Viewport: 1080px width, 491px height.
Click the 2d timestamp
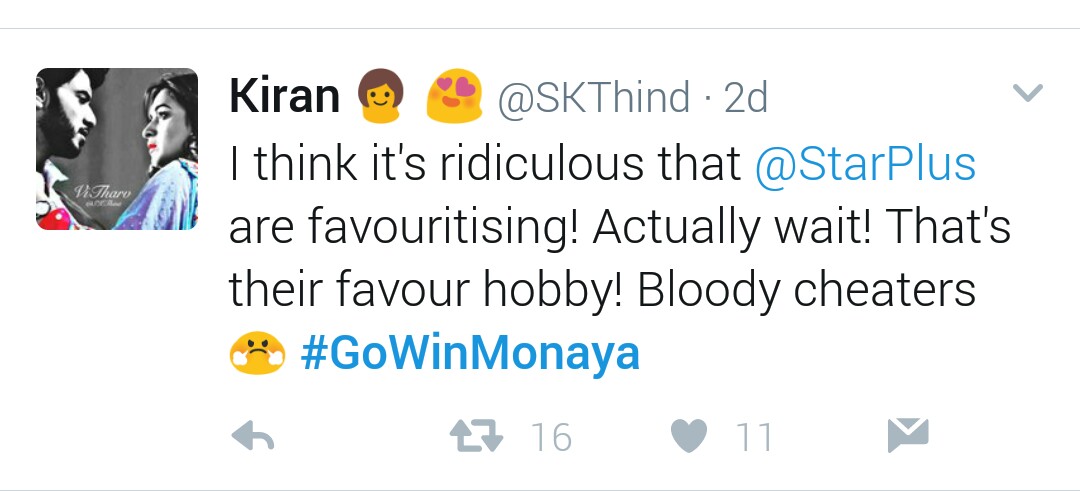pyautogui.click(x=745, y=98)
